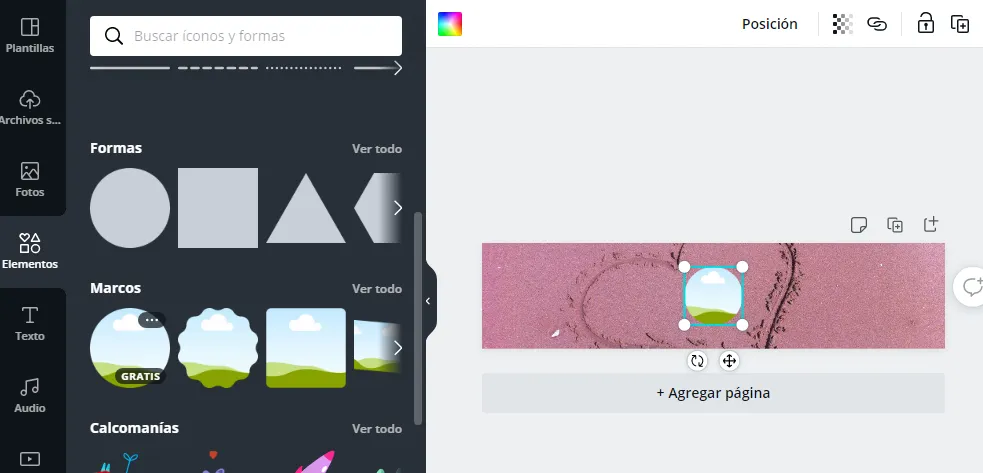Viewport: 983px width, 473px height.
Task: Toggle the lock padlock icon
Action: [x=925, y=23]
